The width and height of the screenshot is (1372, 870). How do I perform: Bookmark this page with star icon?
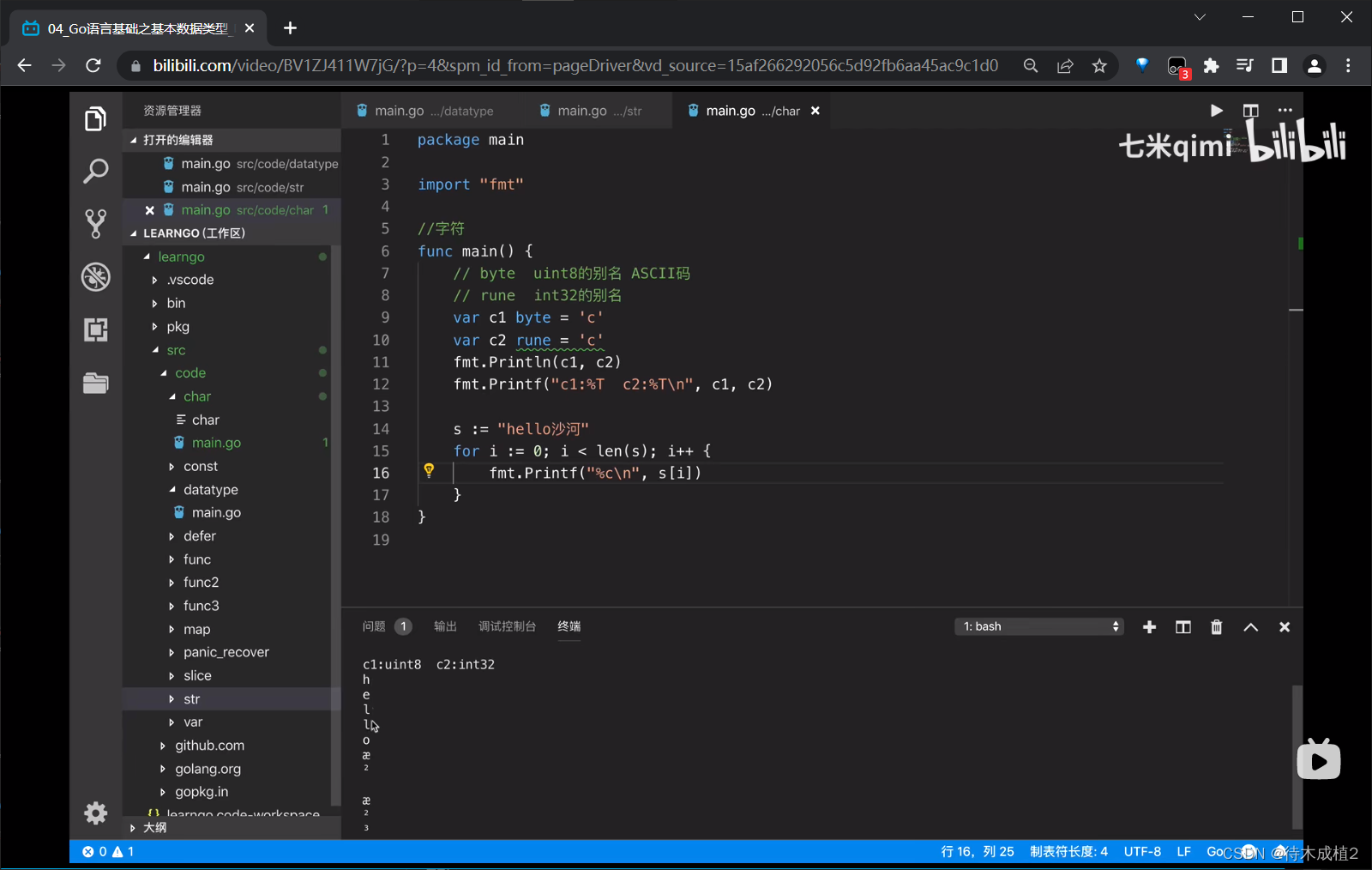click(1099, 65)
